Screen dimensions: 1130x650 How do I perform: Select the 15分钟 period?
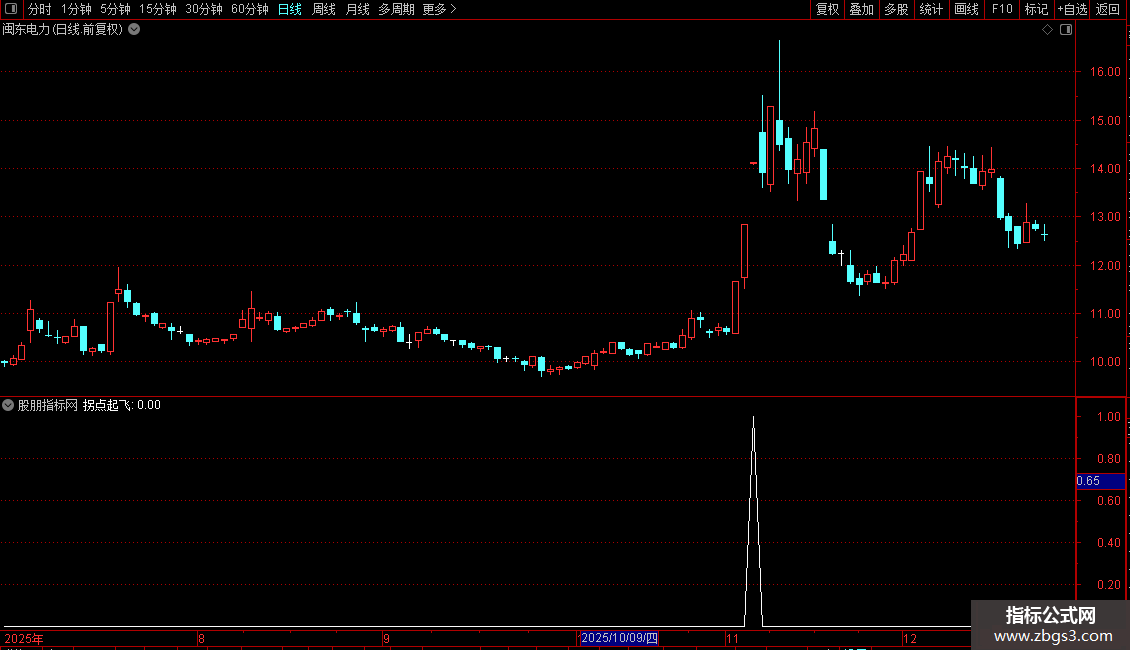(x=158, y=9)
